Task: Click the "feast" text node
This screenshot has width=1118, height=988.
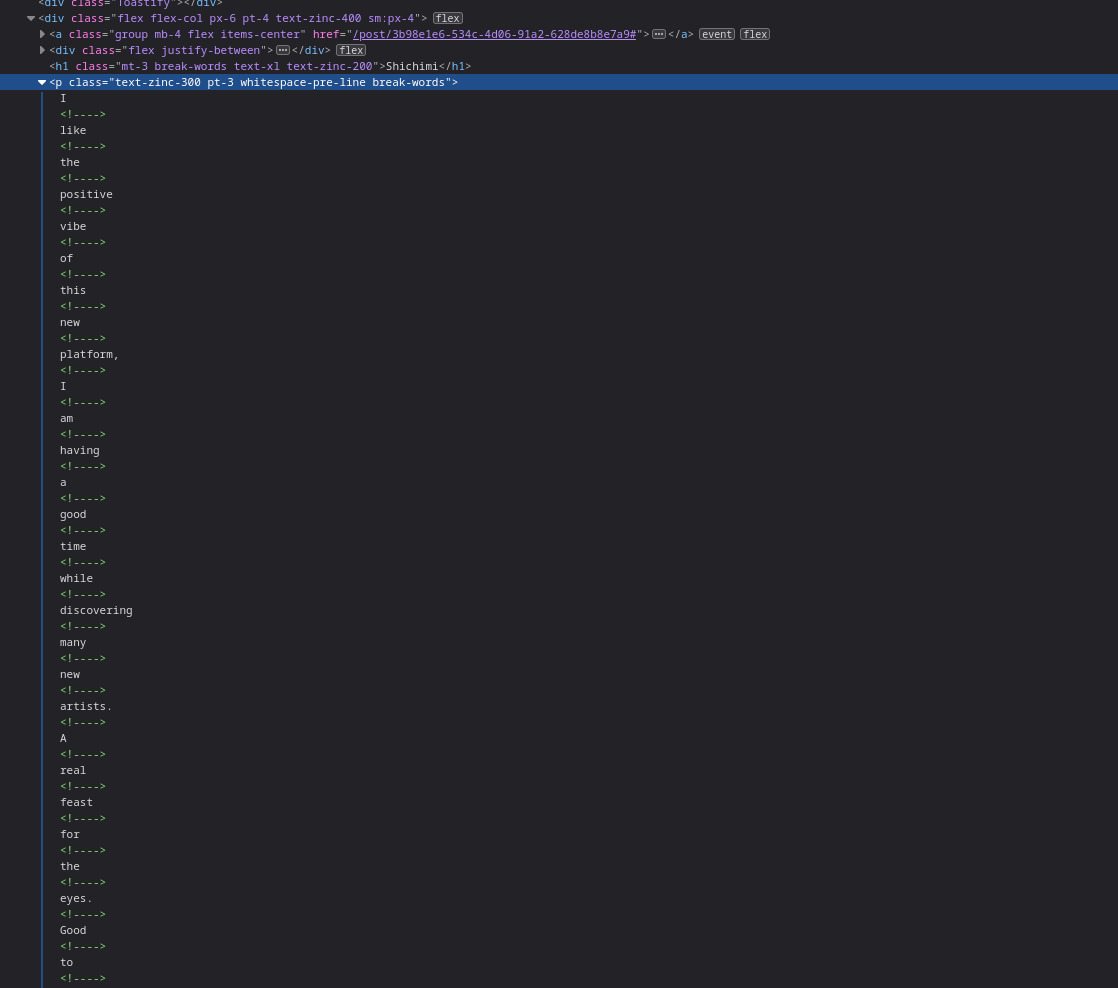Action: pos(76,802)
